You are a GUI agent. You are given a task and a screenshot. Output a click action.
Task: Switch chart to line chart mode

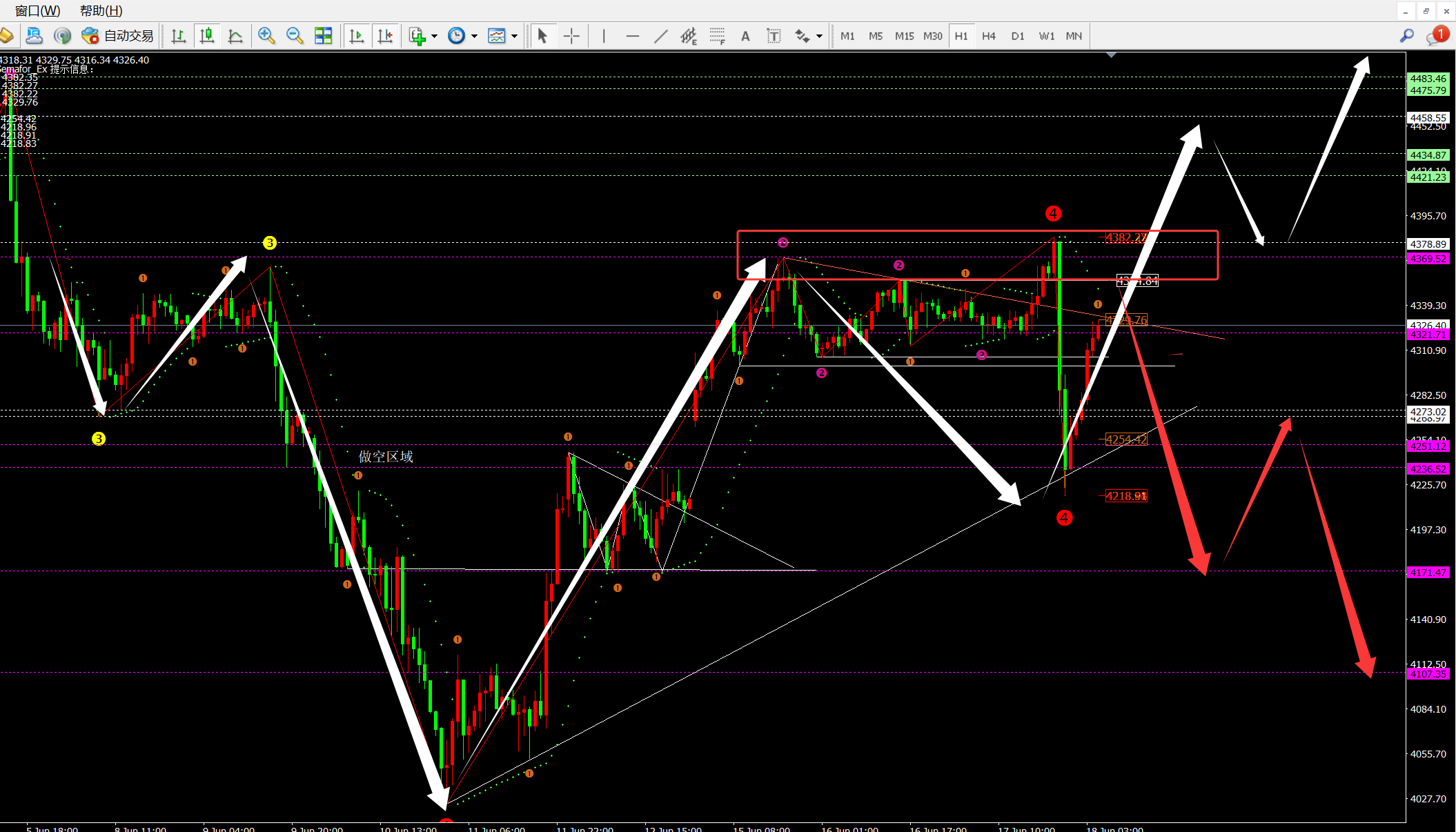[x=235, y=36]
